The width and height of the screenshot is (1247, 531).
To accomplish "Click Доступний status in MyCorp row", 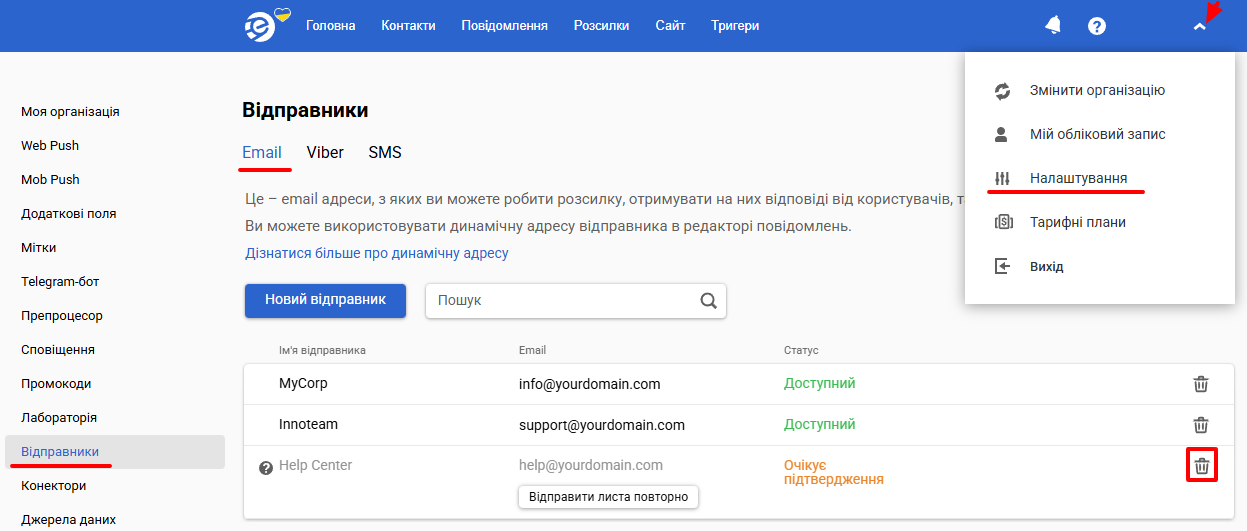I will 820,384.
